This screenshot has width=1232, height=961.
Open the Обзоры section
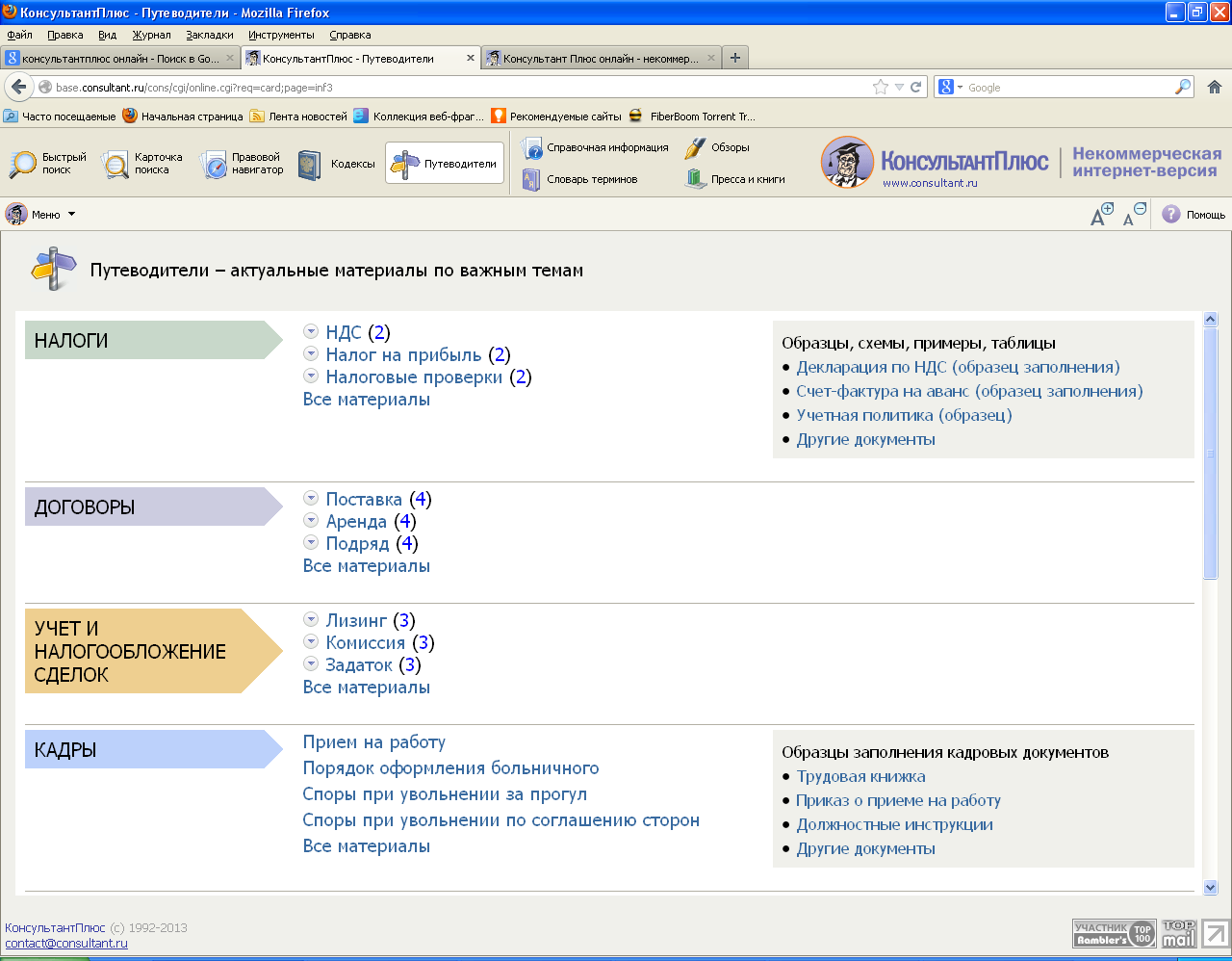pyautogui.click(x=717, y=147)
